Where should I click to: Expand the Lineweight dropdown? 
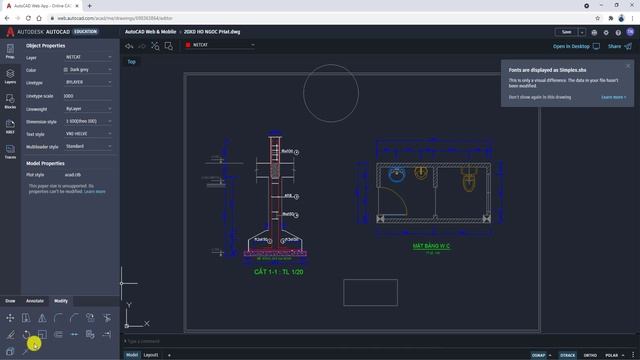(88, 109)
